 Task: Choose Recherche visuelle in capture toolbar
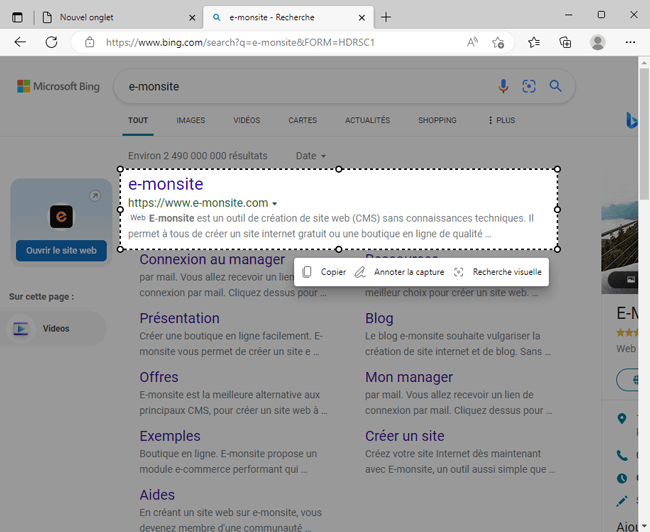497,272
